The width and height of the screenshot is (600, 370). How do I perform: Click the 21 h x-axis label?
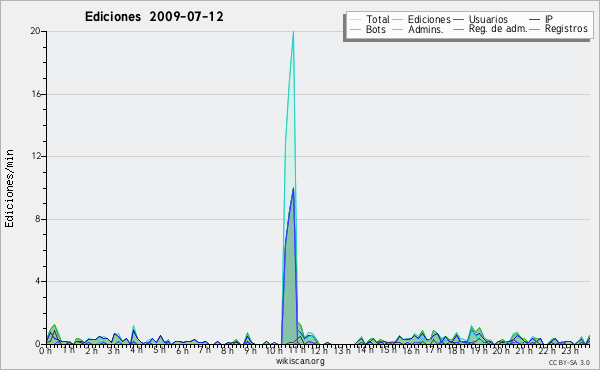tap(523, 350)
